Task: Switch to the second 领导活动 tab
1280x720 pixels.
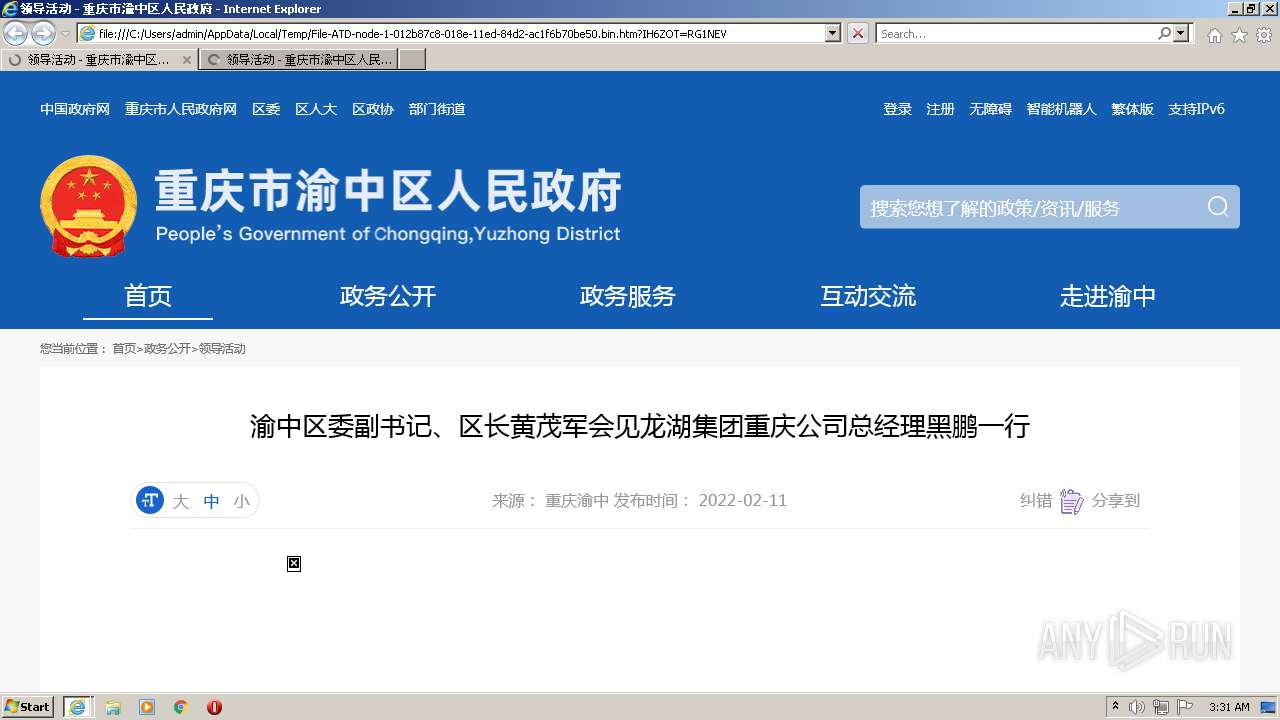Action: (x=299, y=60)
